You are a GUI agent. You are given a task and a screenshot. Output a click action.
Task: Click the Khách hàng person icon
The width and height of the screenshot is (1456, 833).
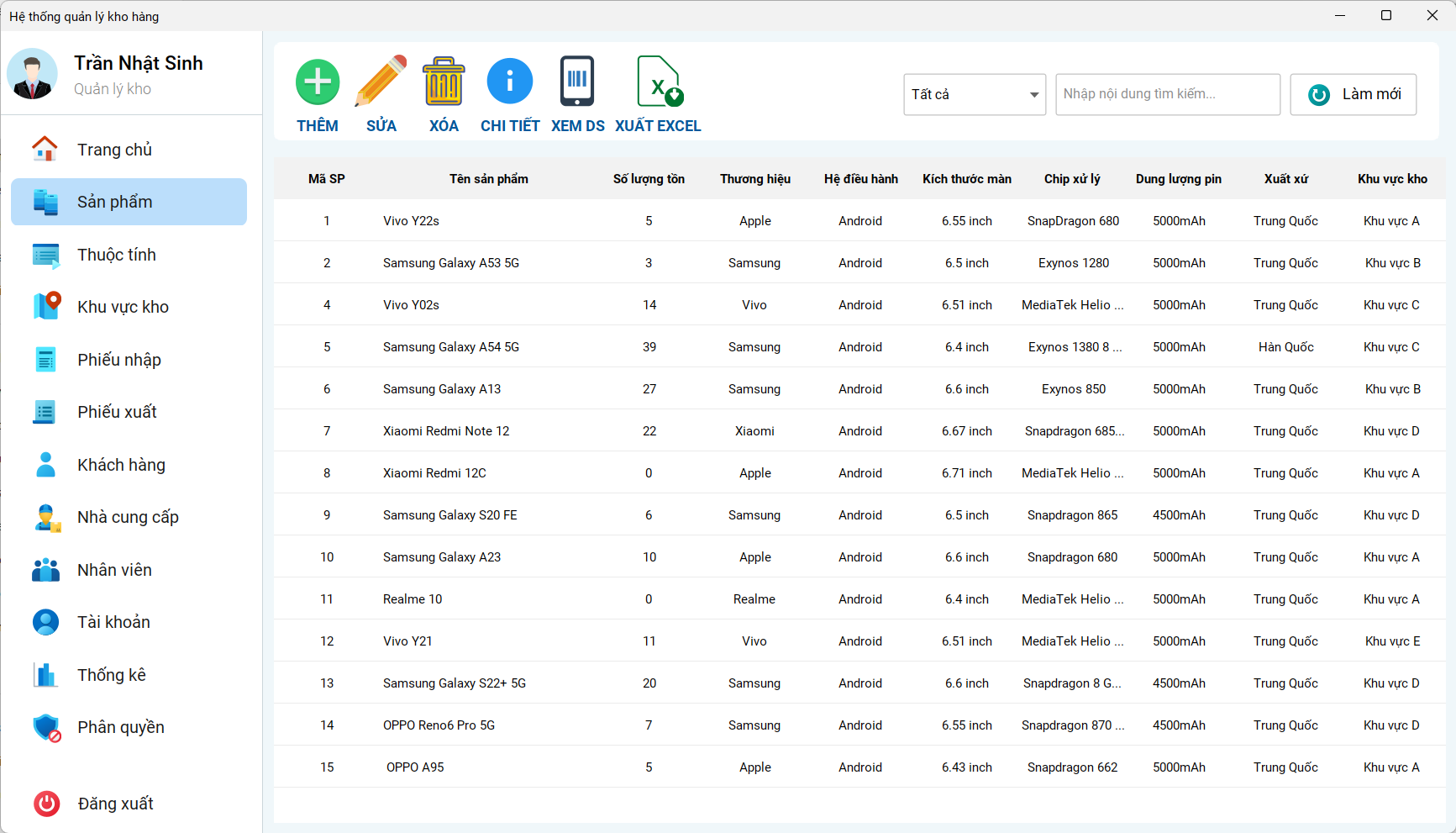[45, 465]
